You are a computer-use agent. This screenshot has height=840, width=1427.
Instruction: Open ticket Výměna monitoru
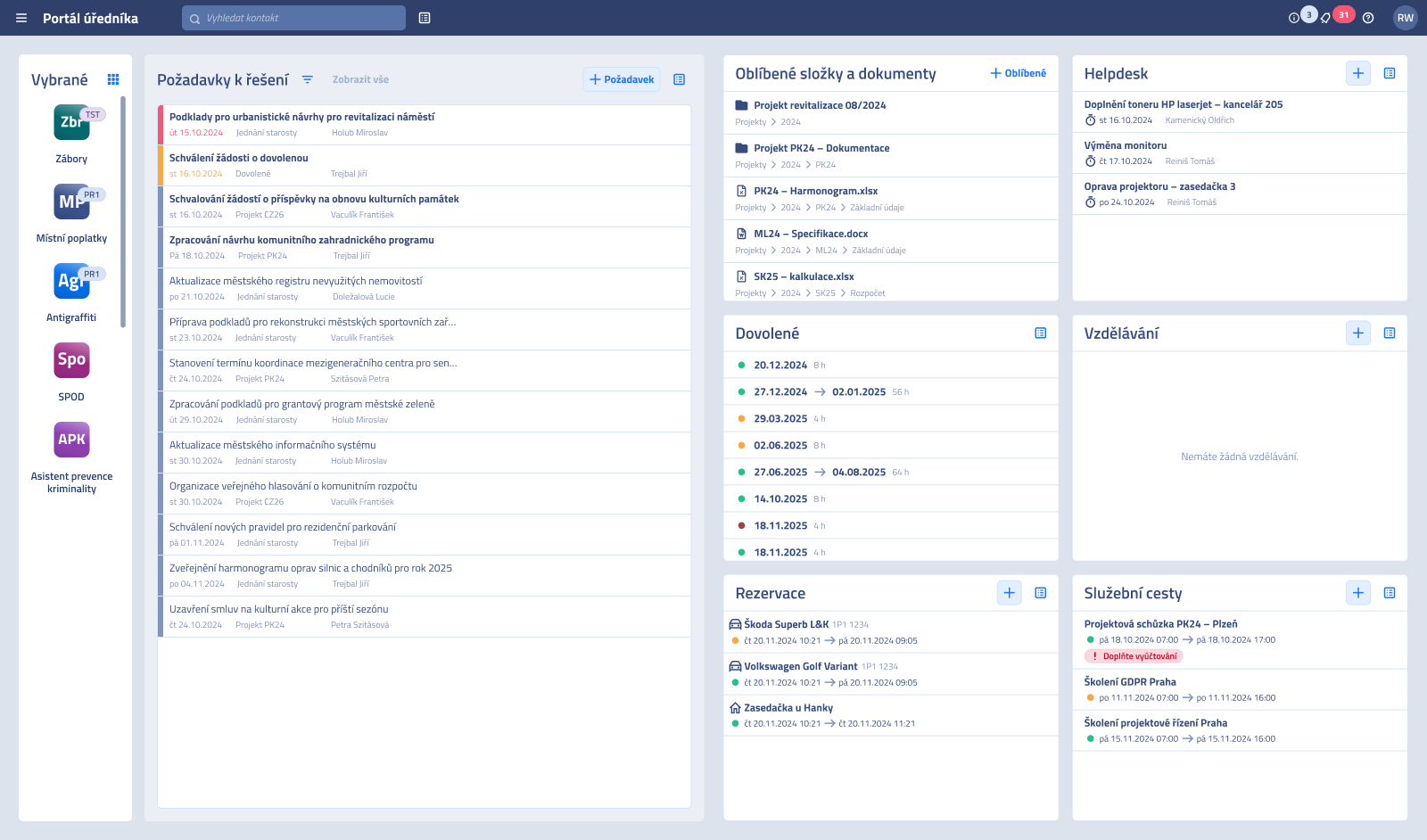click(x=1240, y=152)
